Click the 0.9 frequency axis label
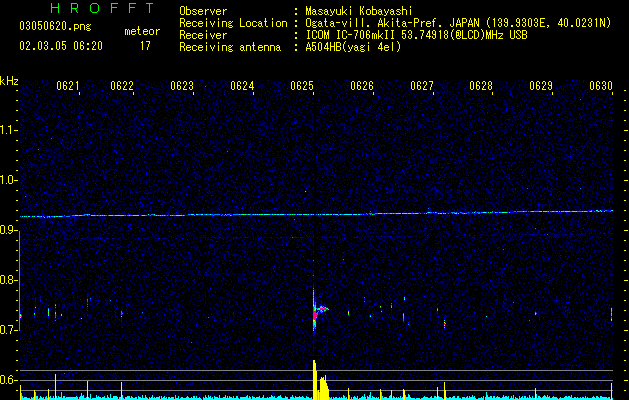This screenshot has height=400, width=629. pyautogui.click(x=9, y=230)
